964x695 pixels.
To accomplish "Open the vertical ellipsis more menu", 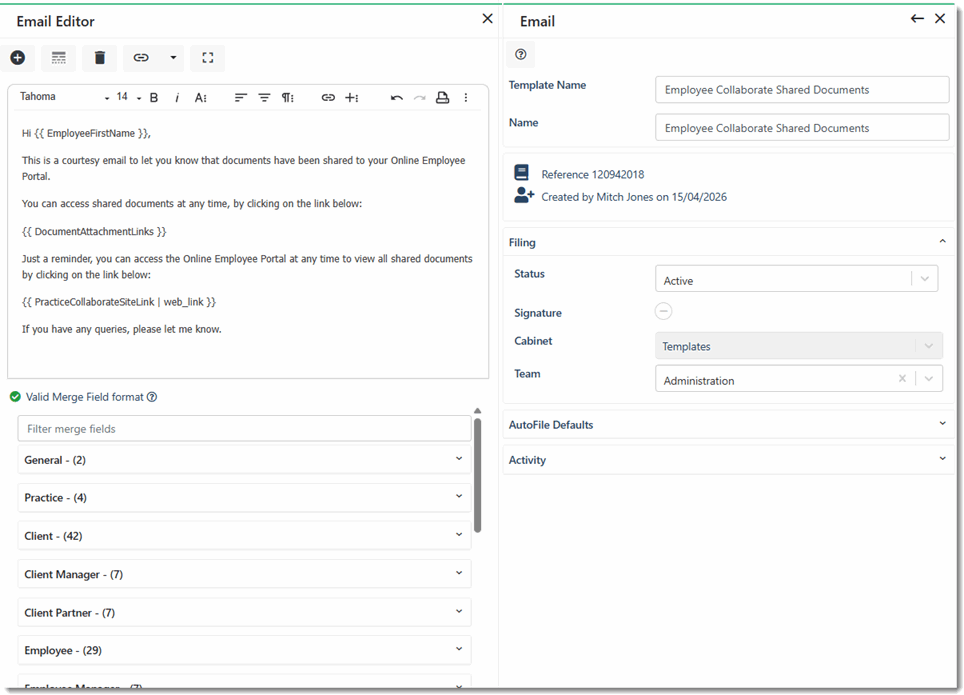I will pyautogui.click(x=466, y=98).
